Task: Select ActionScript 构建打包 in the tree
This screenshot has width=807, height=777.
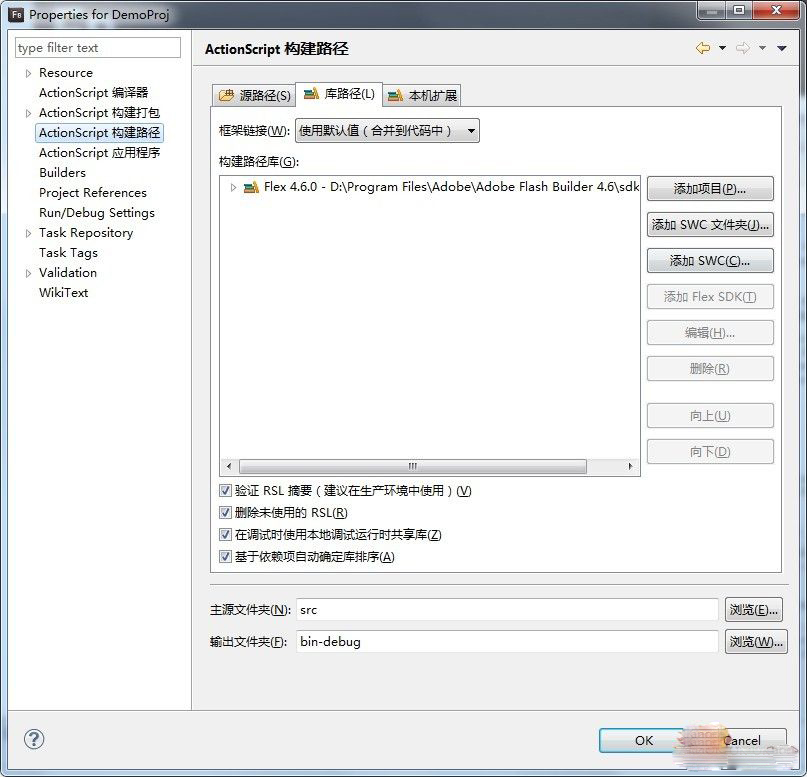Action: pos(99,113)
